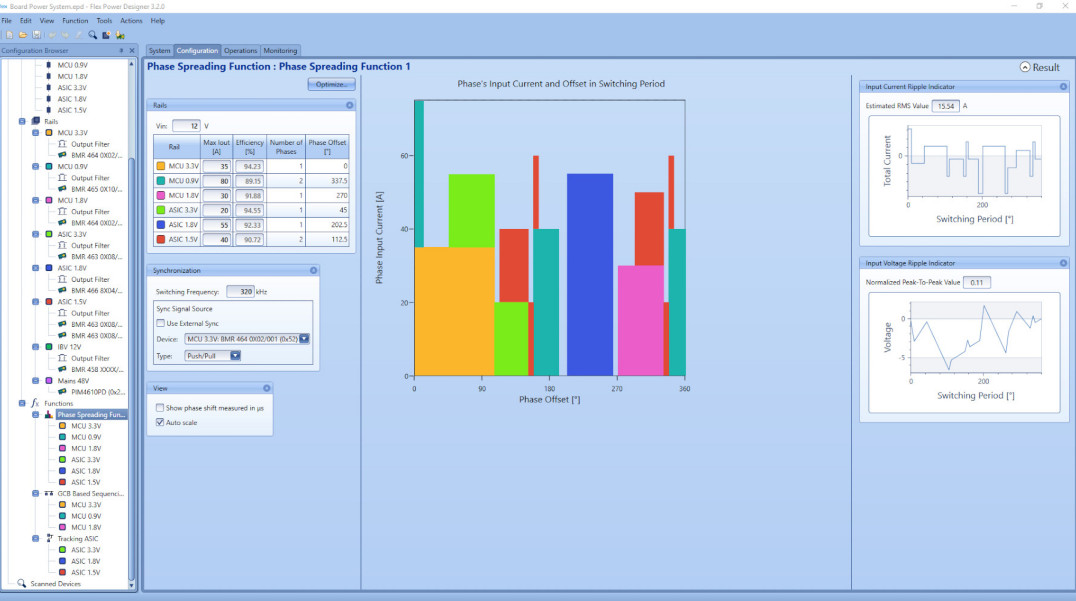Screen dimensions: 1076x601
Task: Enable the Use External Sync checkbox
Action: pos(161,323)
